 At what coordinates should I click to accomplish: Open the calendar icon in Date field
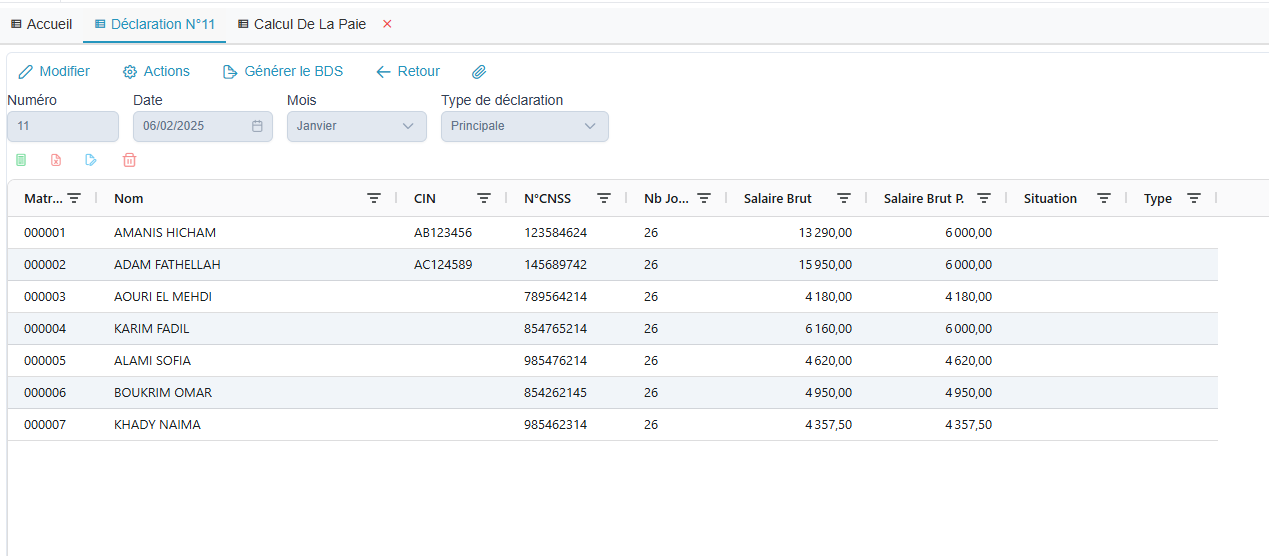point(257,126)
